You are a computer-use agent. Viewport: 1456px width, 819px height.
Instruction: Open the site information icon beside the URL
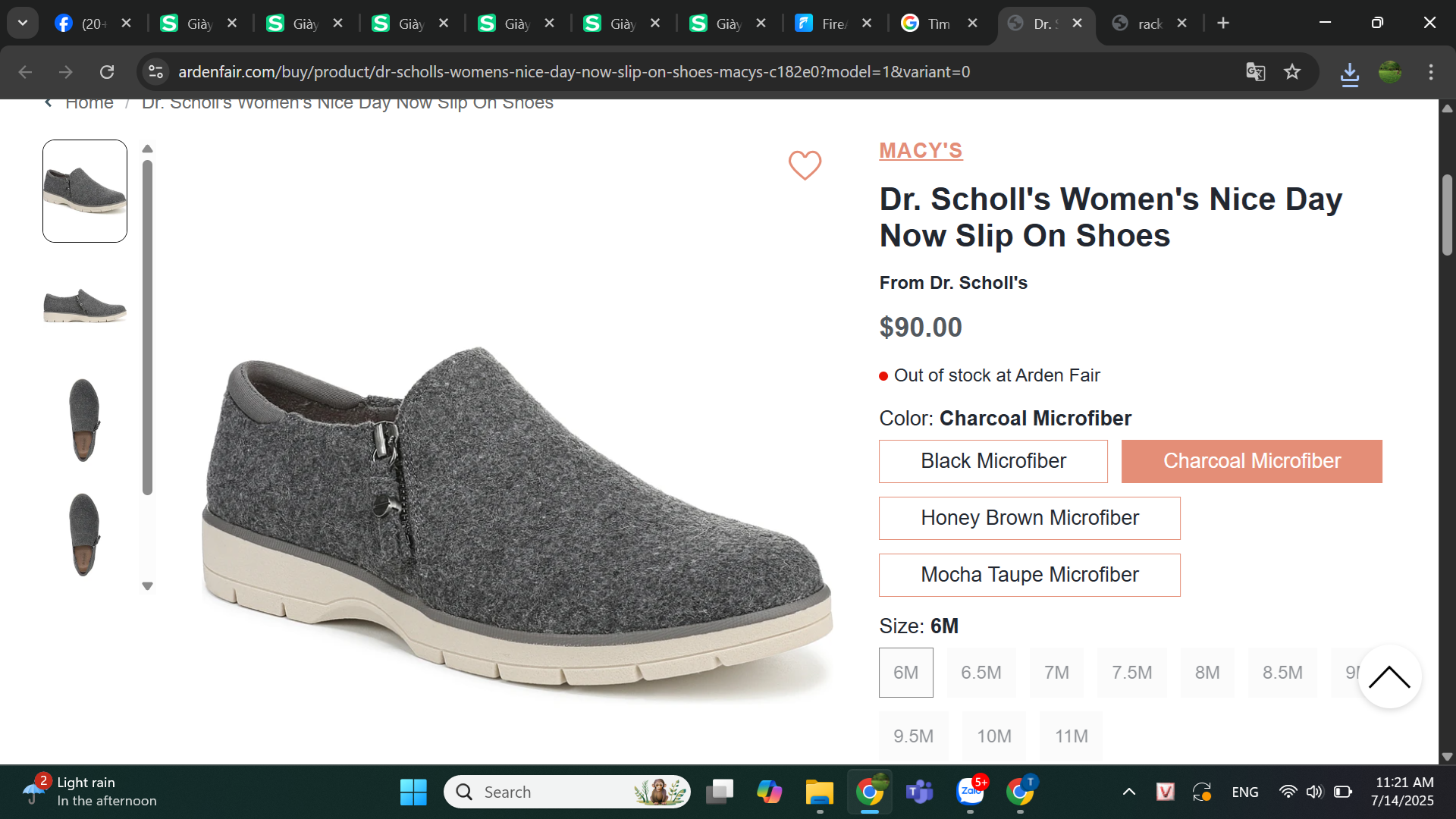pos(155,72)
